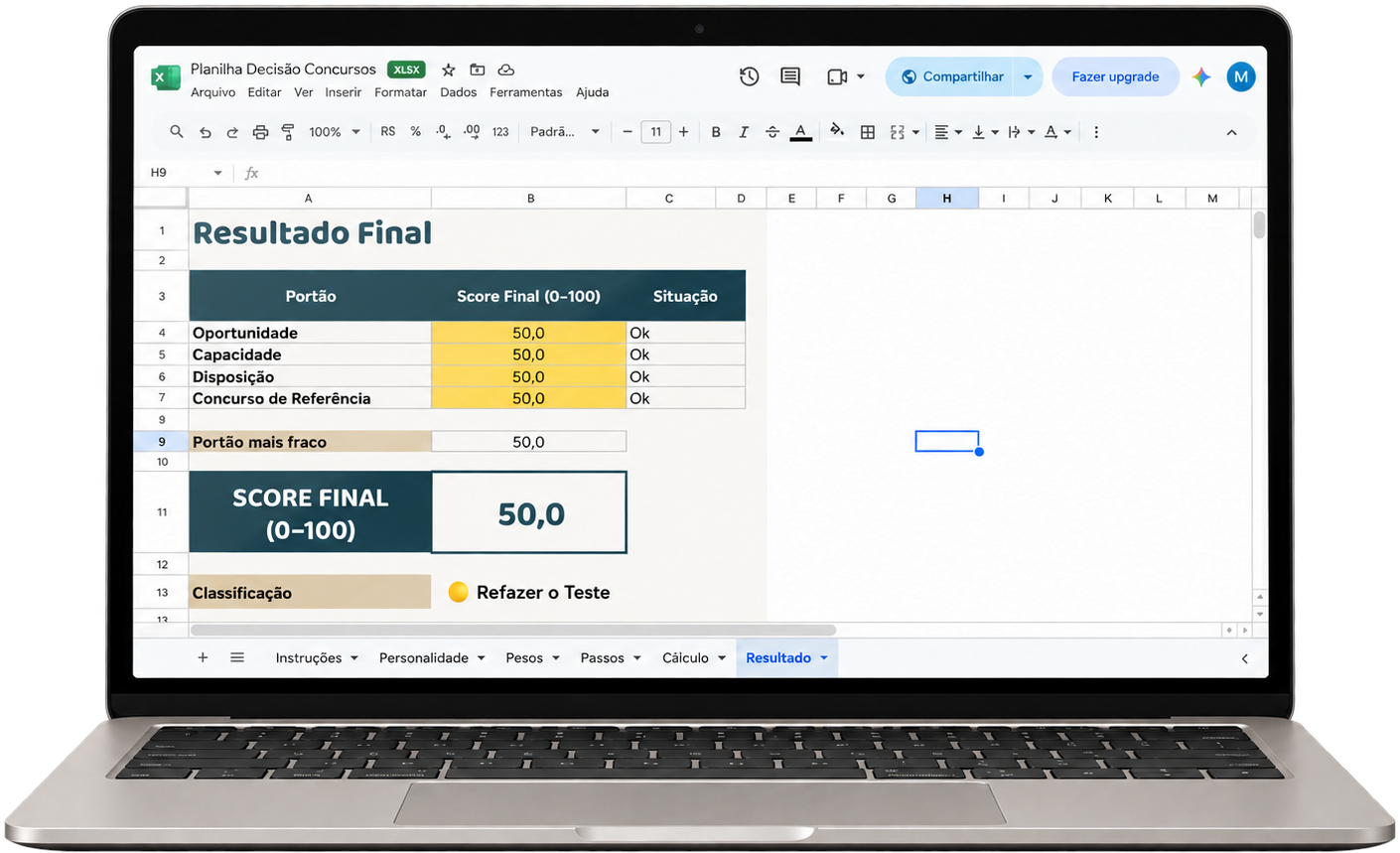Apply percent format to the cell
Viewport: 1400px width, 853px height.
415,132
